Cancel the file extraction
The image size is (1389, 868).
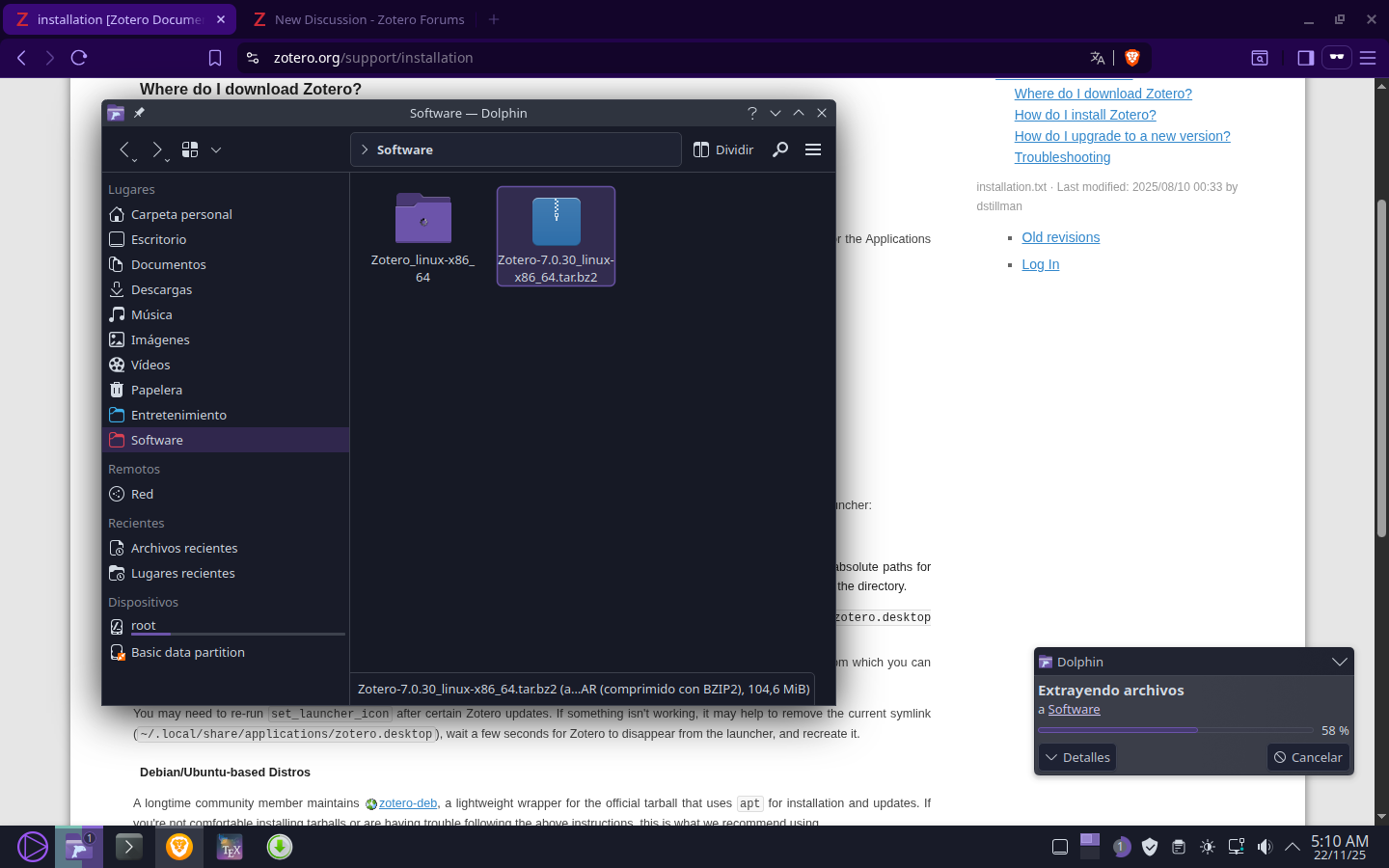pos(1308,757)
